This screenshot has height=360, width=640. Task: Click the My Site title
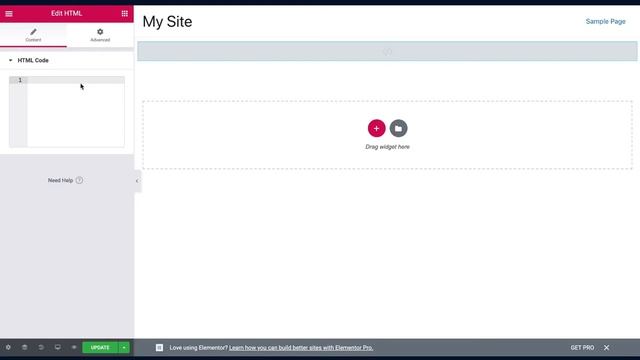pyautogui.click(x=167, y=22)
